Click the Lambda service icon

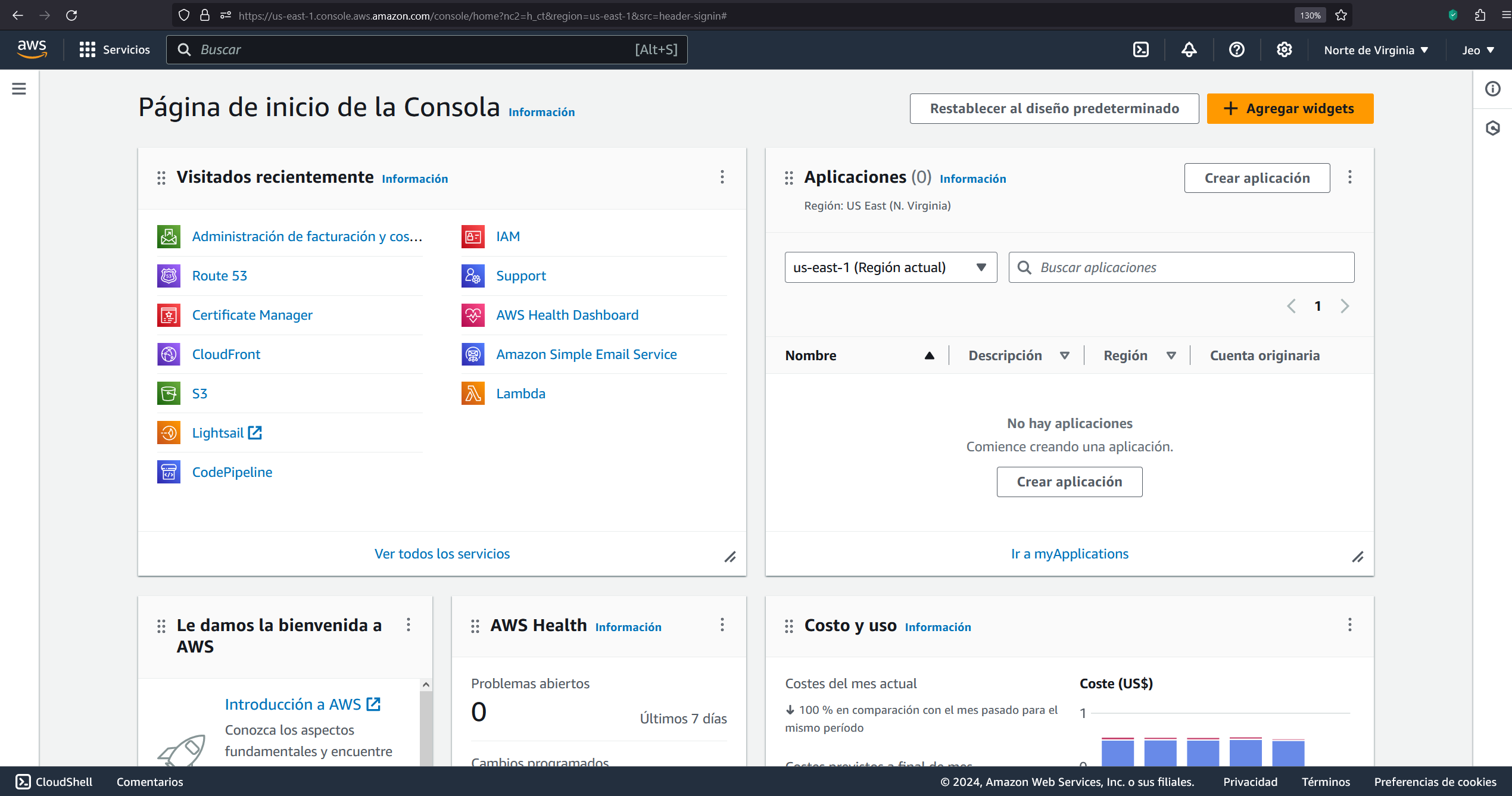click(473, 394)
